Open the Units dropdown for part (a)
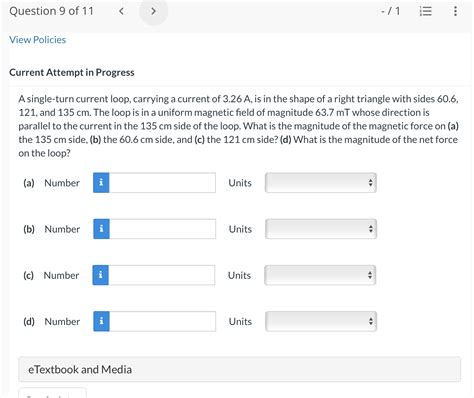 pyautogui.click(x=321, y=183)
